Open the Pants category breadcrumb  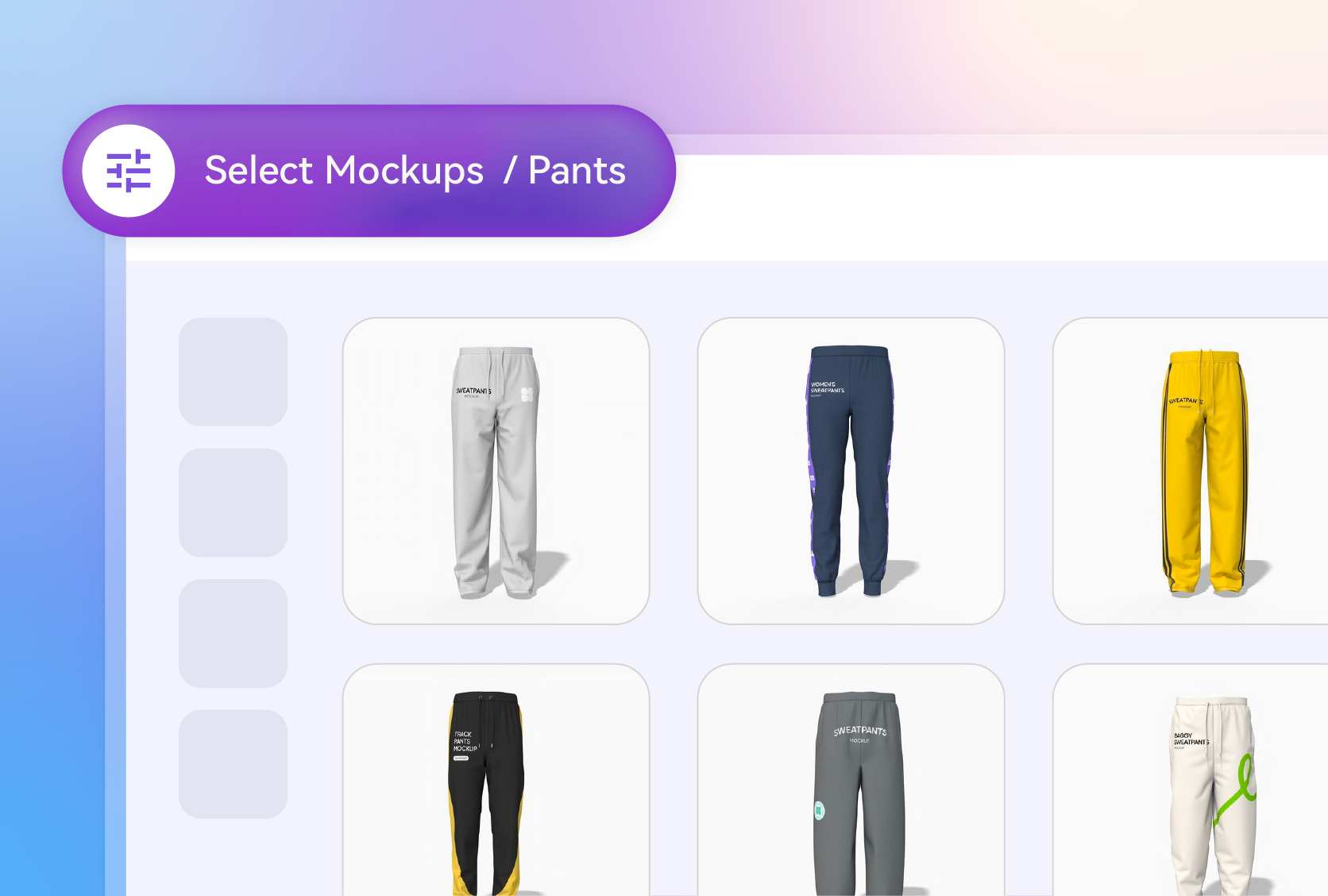577,171
